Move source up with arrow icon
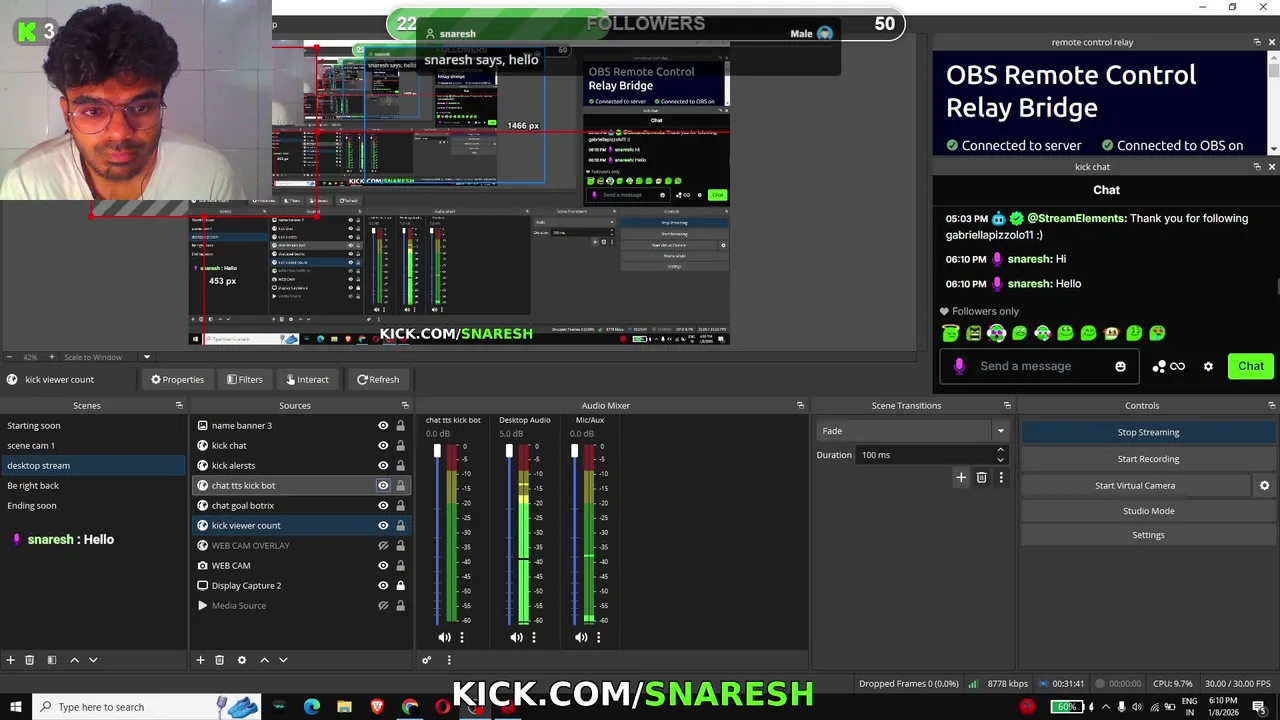 (264, 660)
